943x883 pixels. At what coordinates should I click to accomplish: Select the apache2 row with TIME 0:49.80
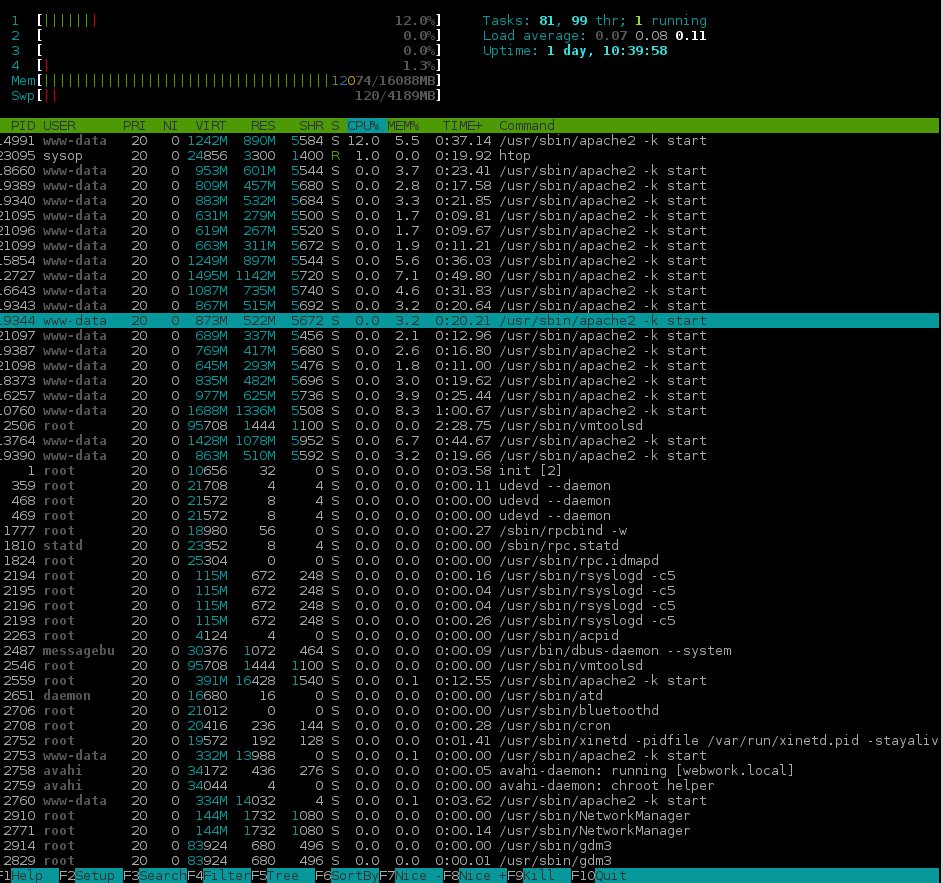(x=469, y=276)
